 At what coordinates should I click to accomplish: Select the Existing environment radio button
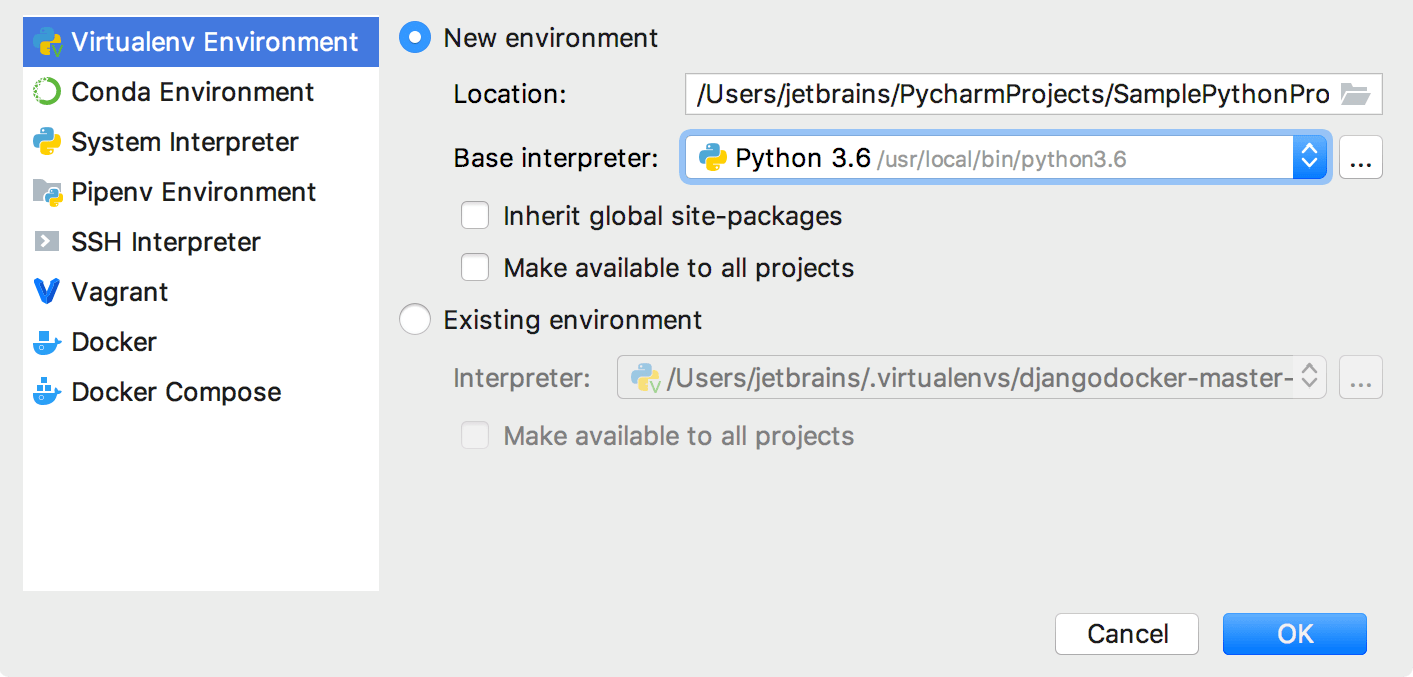tap(414, 319)
